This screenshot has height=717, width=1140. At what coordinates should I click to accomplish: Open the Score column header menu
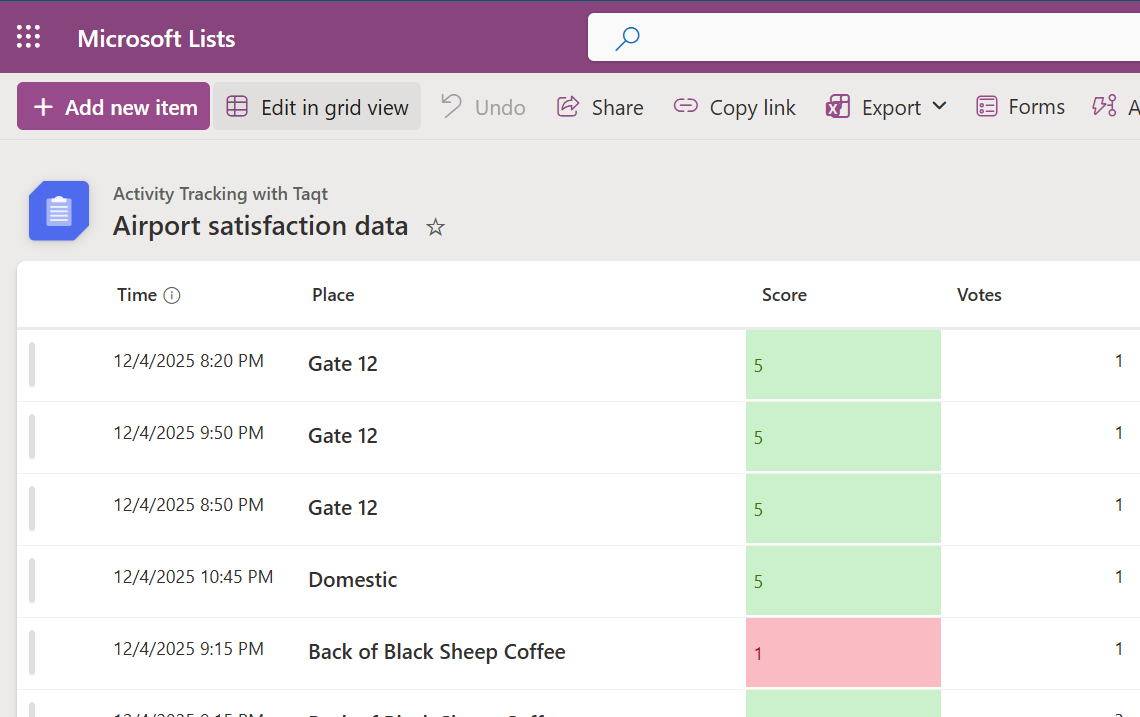pos(784,294)
